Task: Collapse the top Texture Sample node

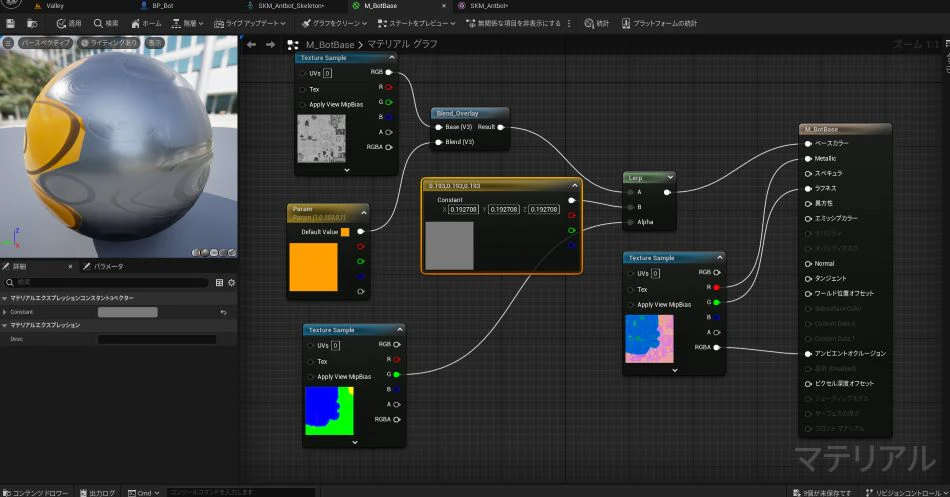Action: 391,58
